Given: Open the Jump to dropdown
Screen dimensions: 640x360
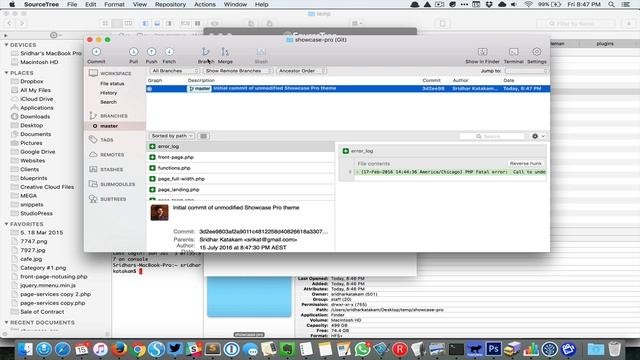Looking at the screenshot, I should [x=526, y=71].
